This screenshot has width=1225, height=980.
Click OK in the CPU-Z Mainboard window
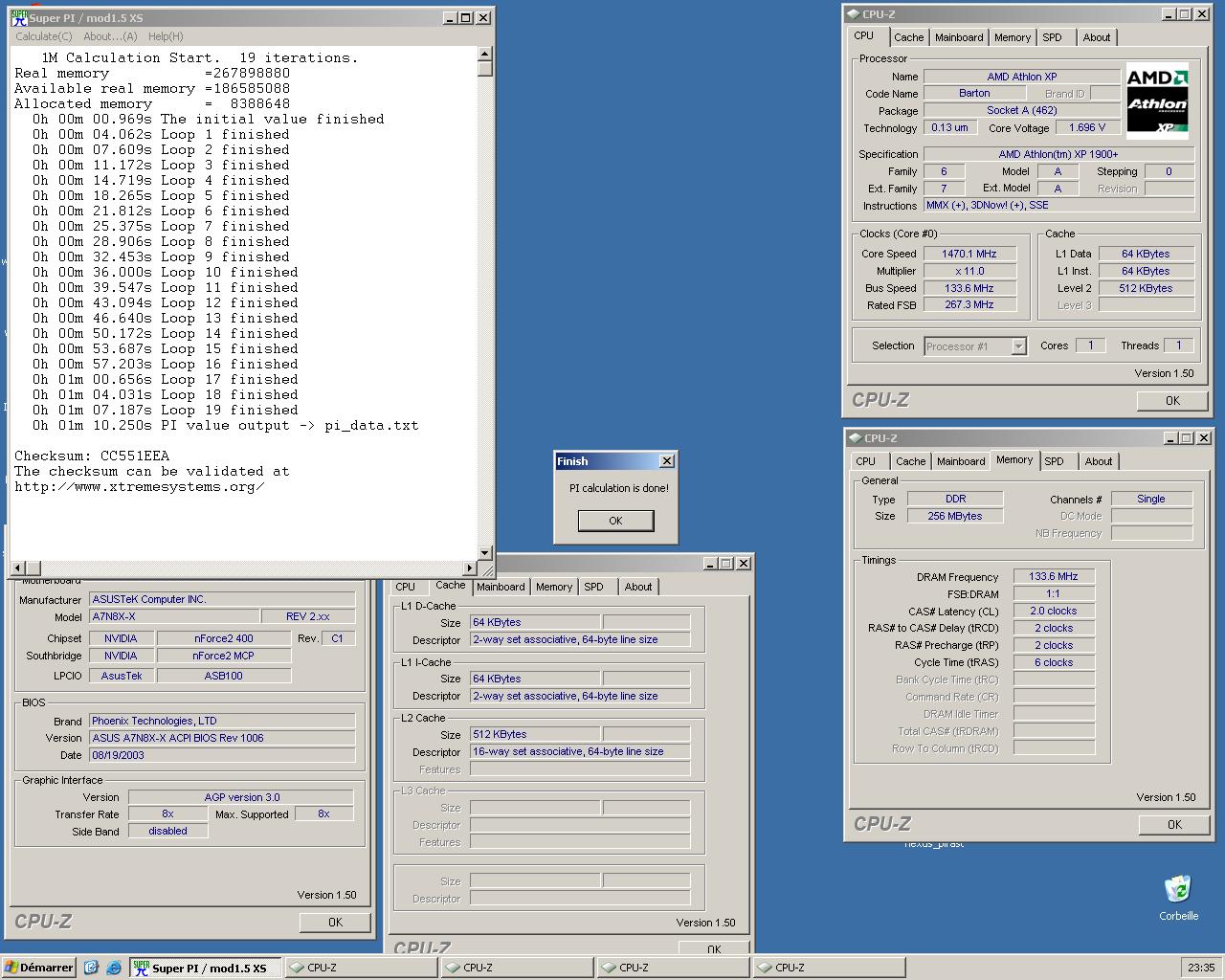point(335,923)
